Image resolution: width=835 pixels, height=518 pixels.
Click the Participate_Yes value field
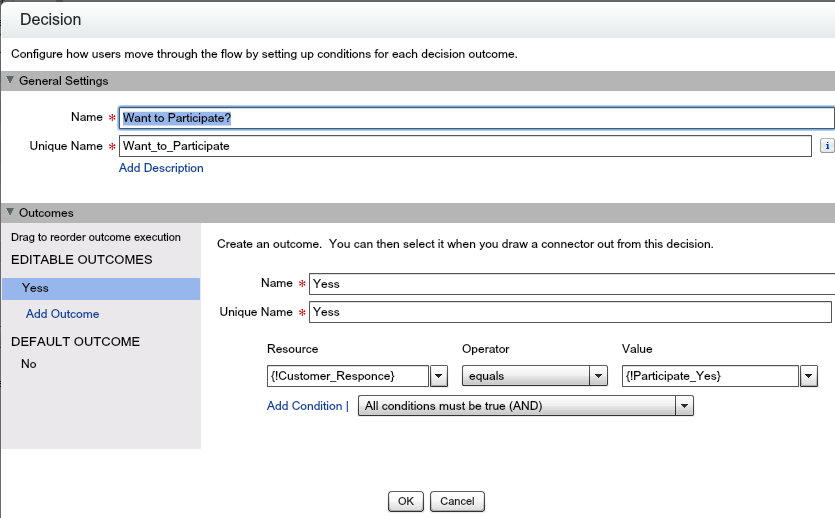(709, 376)
